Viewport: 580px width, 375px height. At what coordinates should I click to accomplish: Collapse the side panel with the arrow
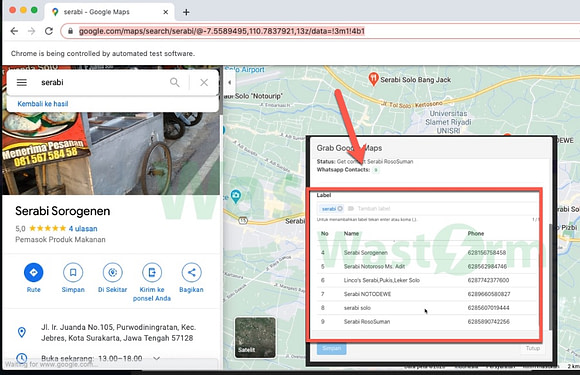click(x=229, y=82)
